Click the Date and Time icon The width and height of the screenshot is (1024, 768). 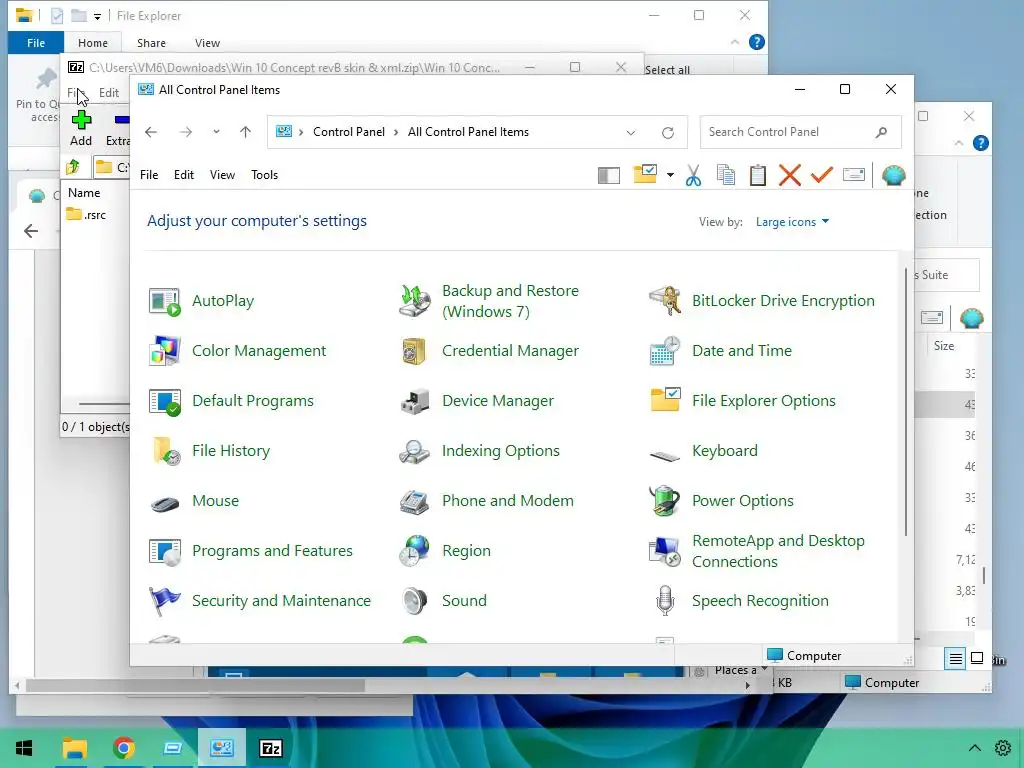tap(664, 351)
